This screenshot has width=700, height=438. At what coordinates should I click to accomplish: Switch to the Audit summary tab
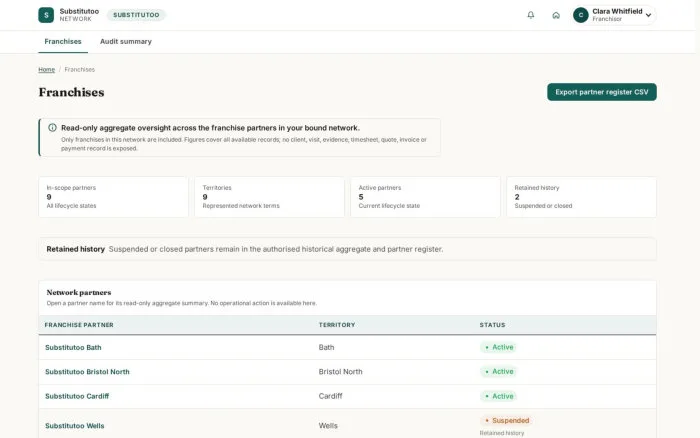[x=126, y=42]
